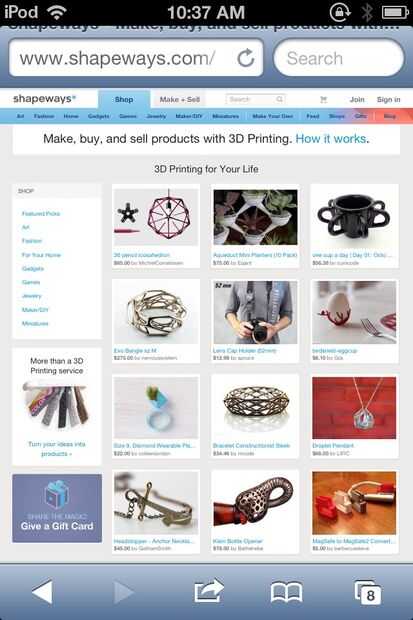Image resolution: width=413 pixels, height=620 pixels.
Task: Open the tabs switcher showing 8 pages
Action: coord(368,592)
